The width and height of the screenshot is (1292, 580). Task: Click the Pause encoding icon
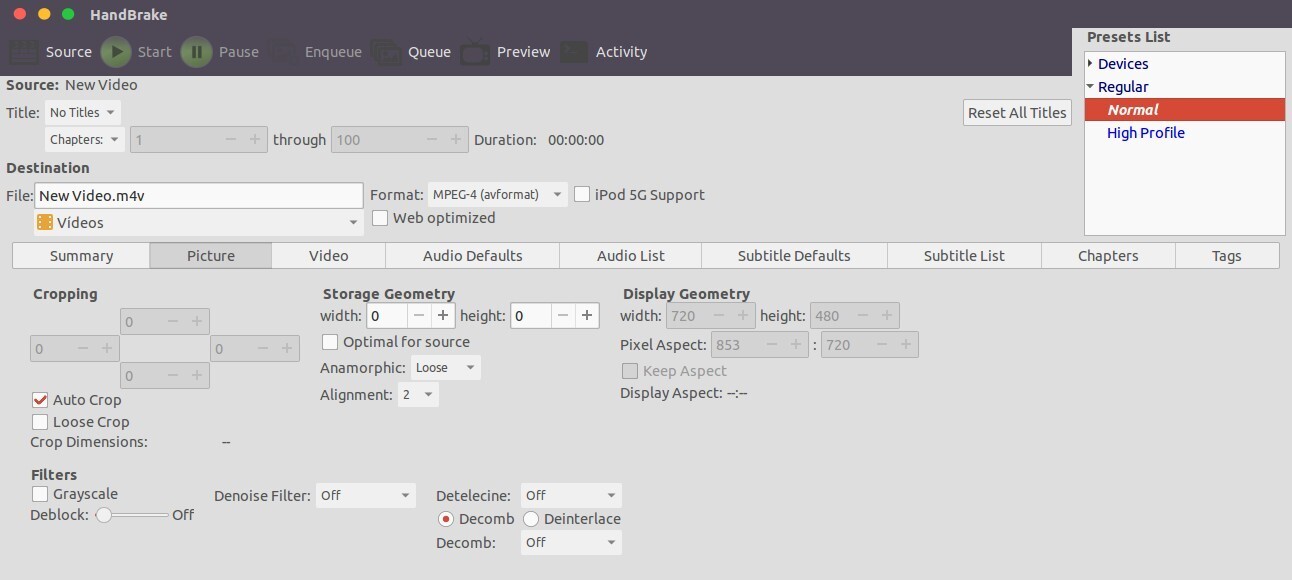coord(197,52)
